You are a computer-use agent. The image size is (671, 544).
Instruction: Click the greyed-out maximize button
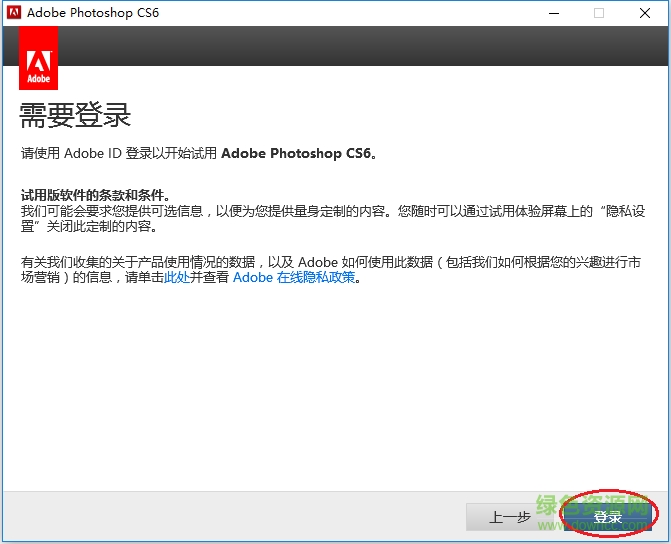(599, 13)
